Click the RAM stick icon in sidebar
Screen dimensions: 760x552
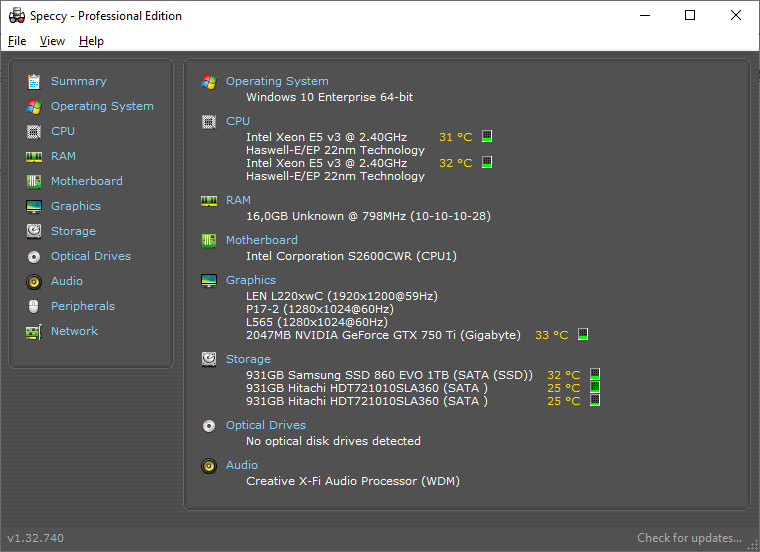point(33,157)
